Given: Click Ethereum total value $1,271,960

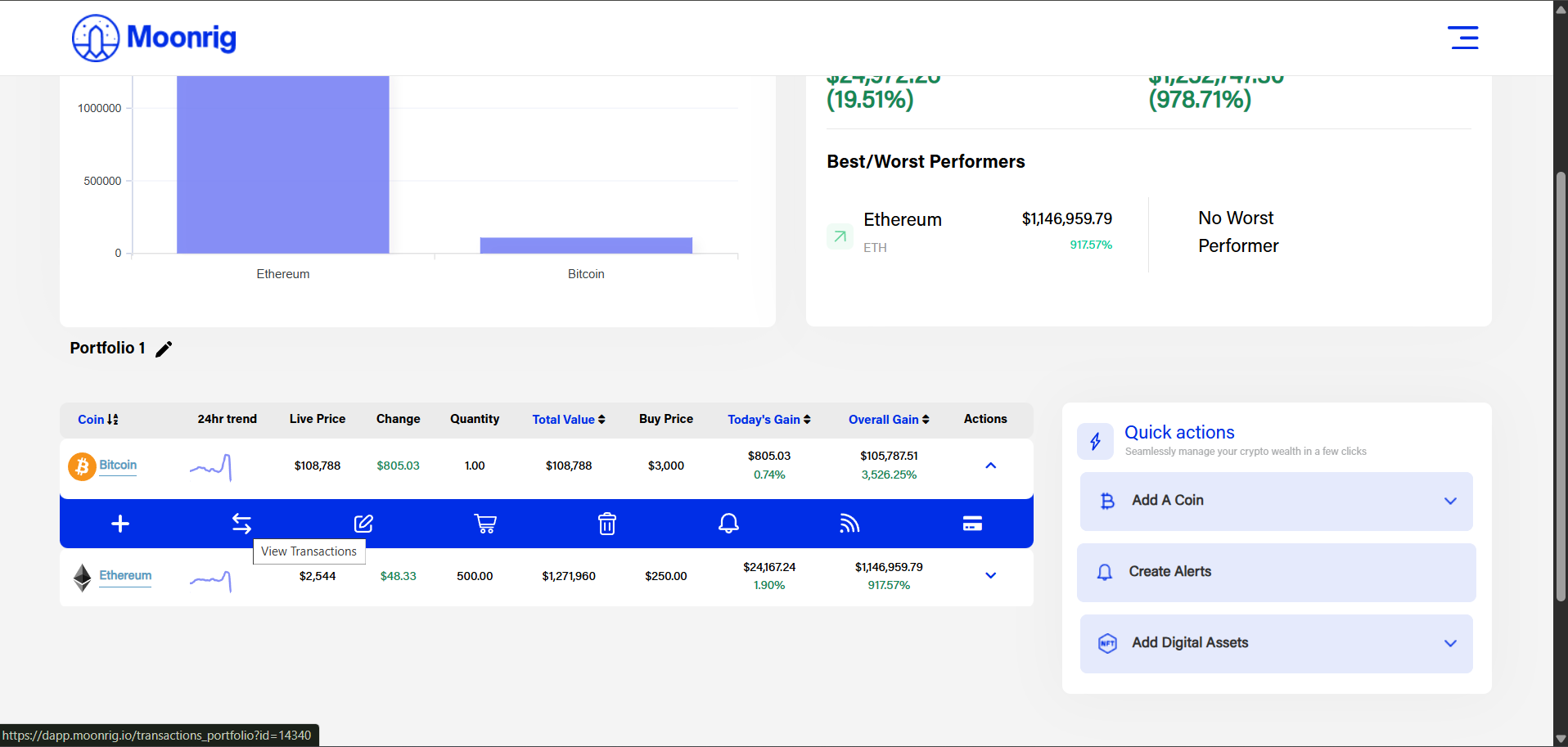Looking at the screenshot, I should click(569, 576).
